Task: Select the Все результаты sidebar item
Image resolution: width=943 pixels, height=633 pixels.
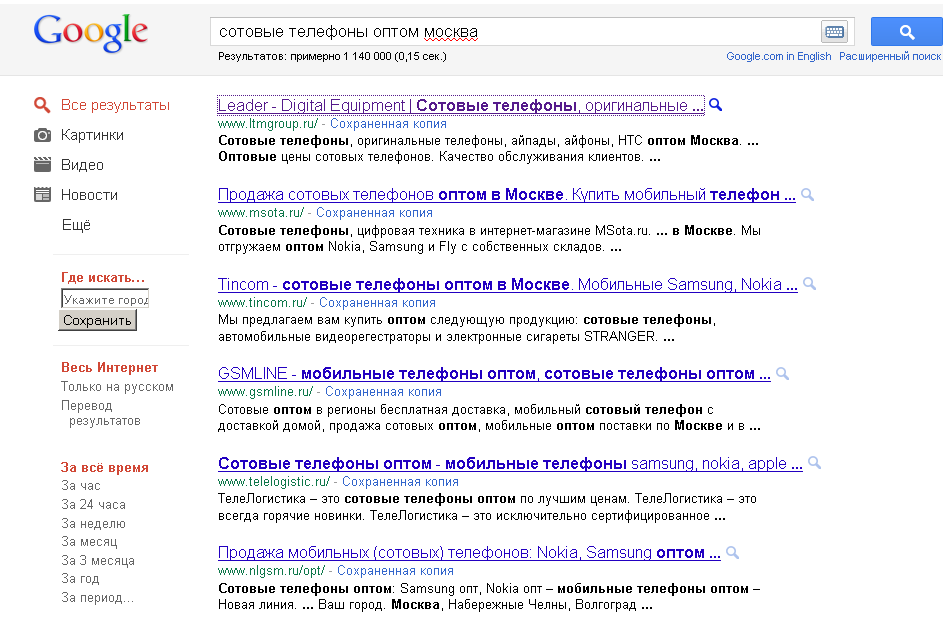Action: (115, 105)
